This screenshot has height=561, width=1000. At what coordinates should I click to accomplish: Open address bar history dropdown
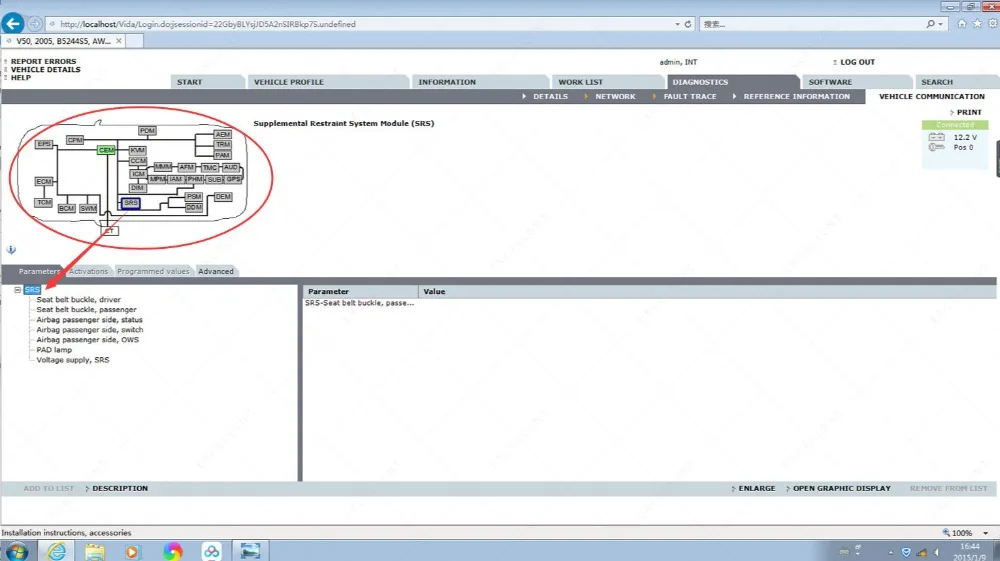(677, 24)
